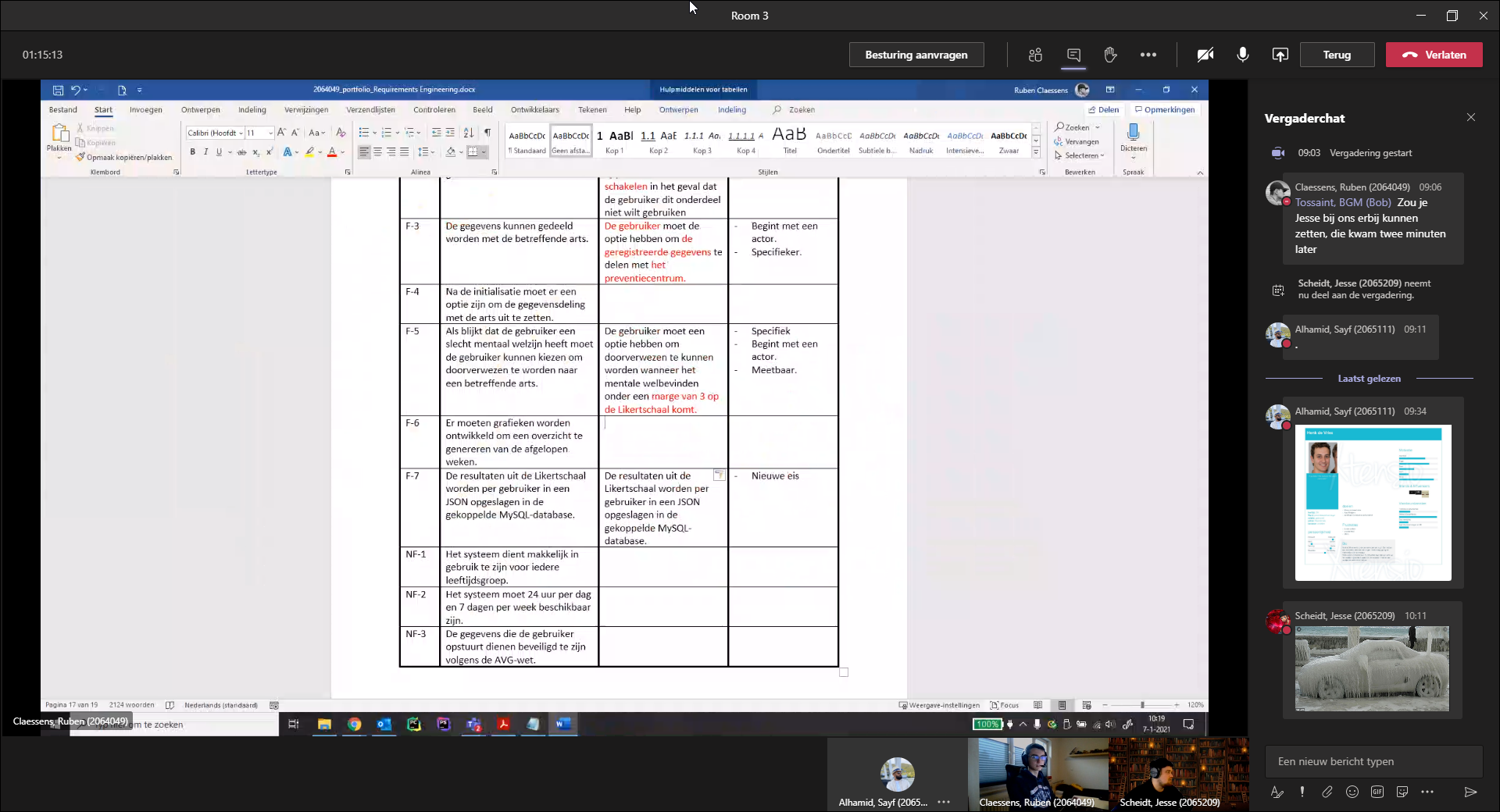The height and width of the screenshot is (812, 1500).
Task: Open the emoji picker in chat
Action: click(1352, 792)
